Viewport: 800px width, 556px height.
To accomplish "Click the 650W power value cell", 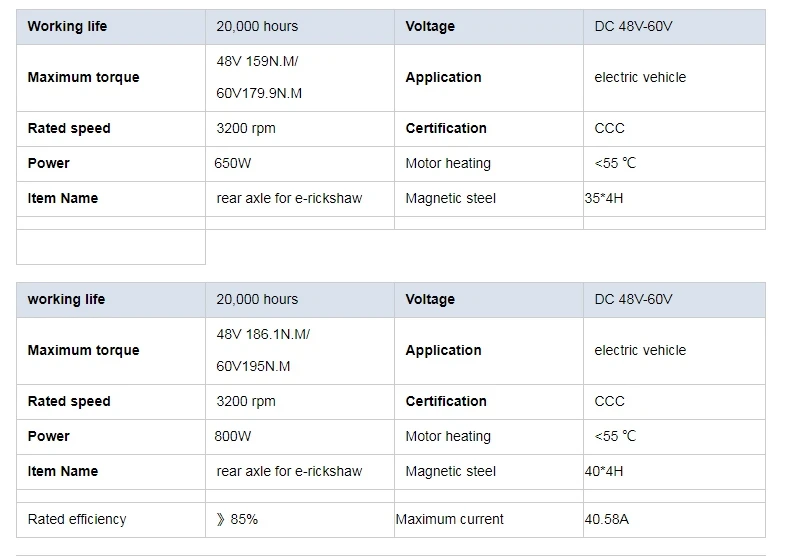I will 232,163.
